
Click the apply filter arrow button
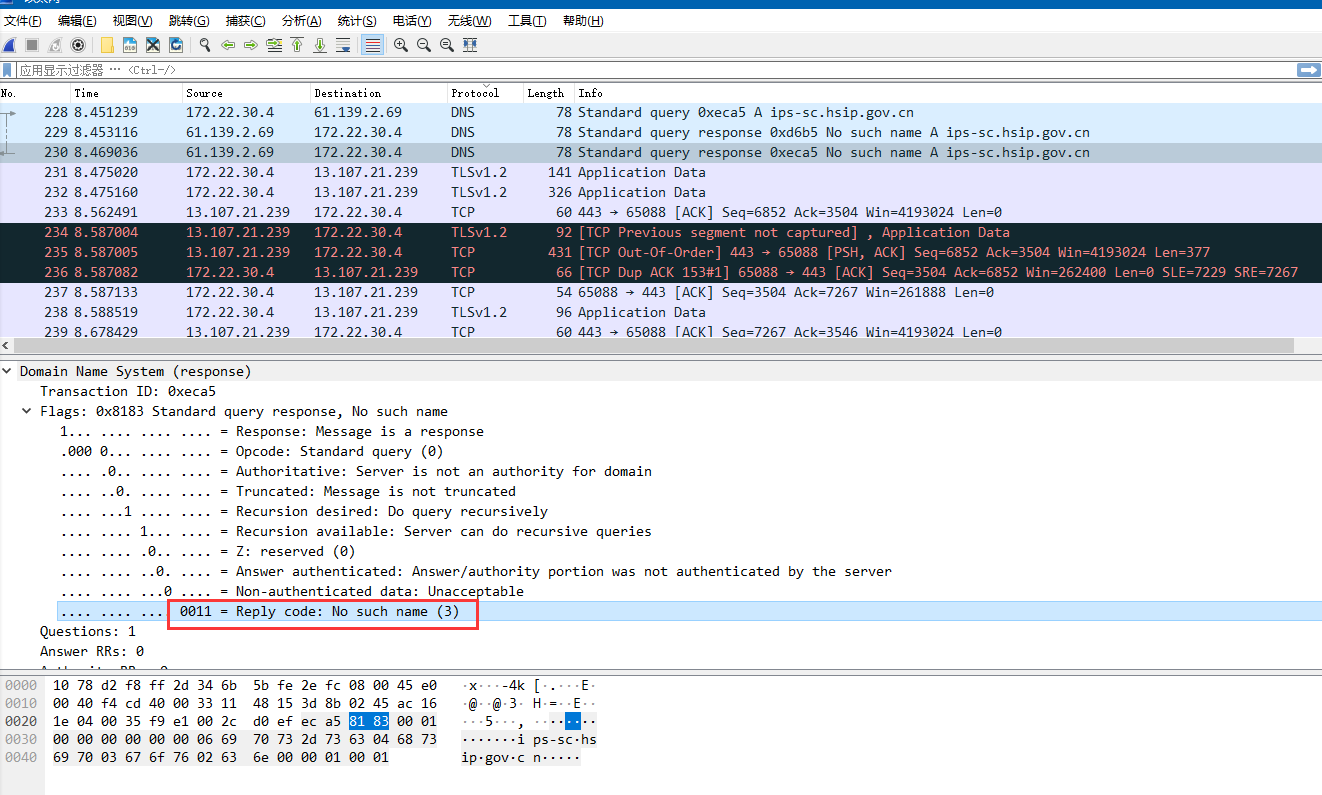(1308, 70)
